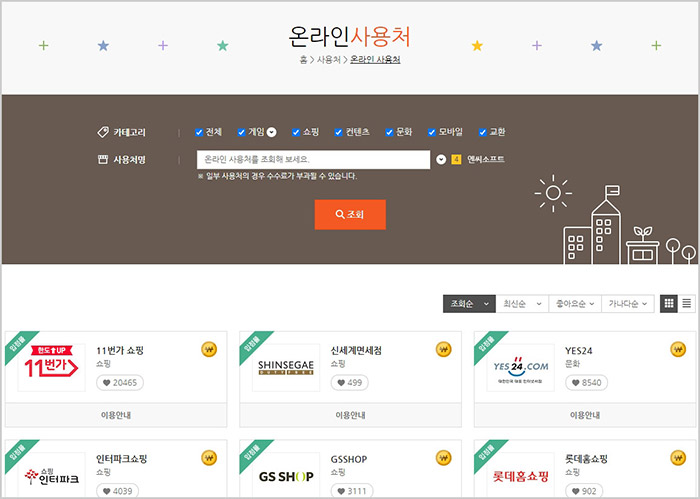The image size is (700, 499).
Task: Click the yellow rank 4 badge
Action: click(x=456, y=159)
